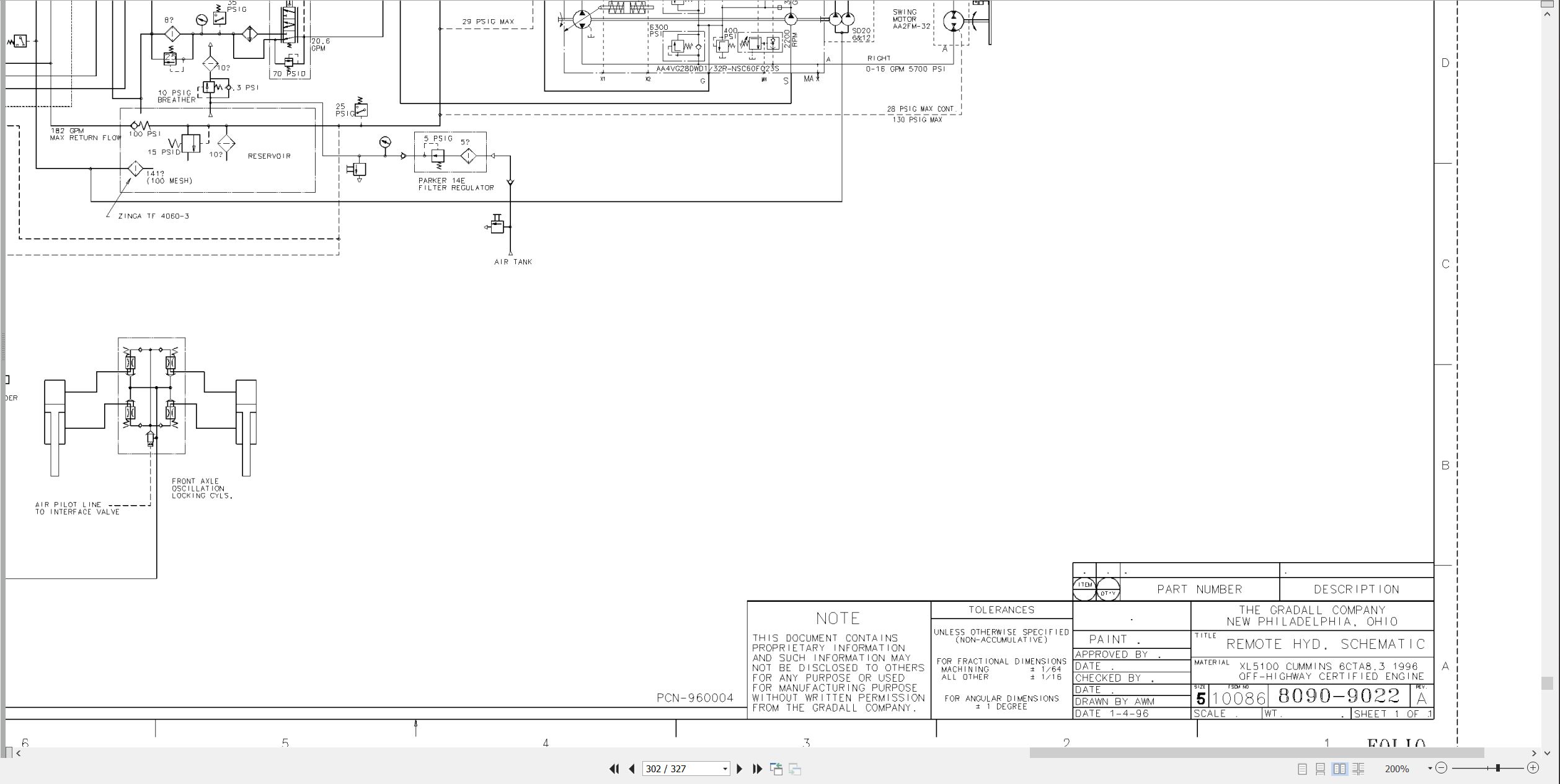Screen dimensions: 1560x784
Task: Jump to the last page
Action: [757, 769]
